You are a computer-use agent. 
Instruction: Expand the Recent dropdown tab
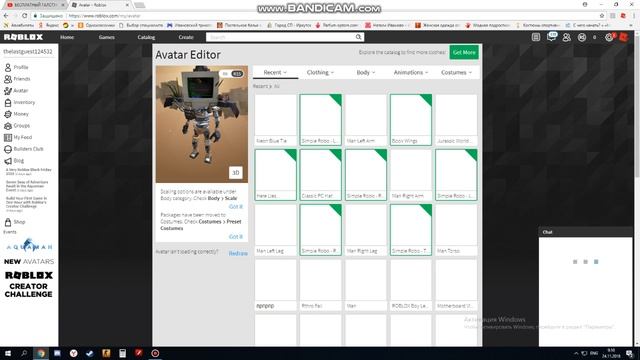275,72
